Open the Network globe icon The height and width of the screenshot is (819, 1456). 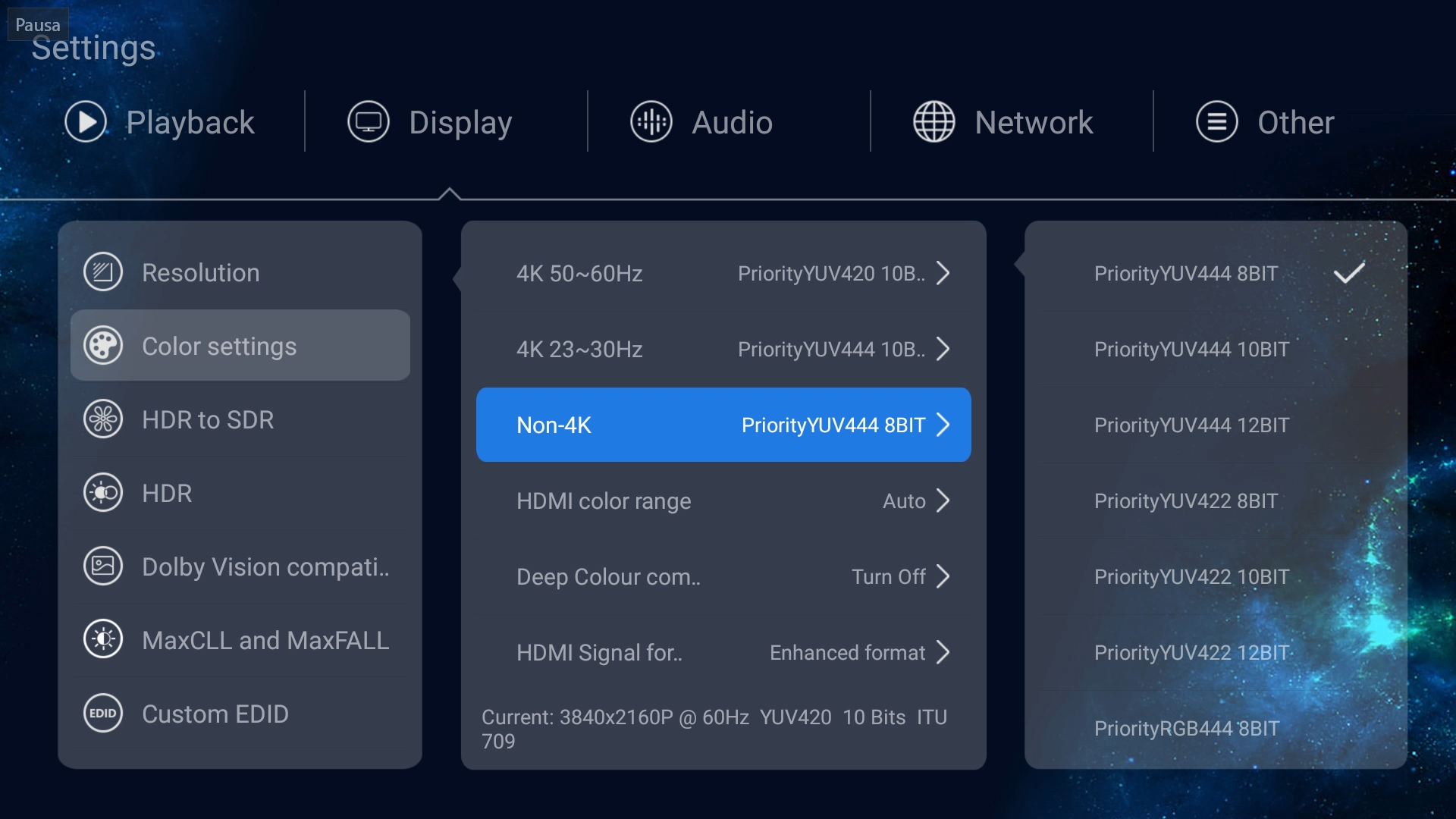[934, 122]
